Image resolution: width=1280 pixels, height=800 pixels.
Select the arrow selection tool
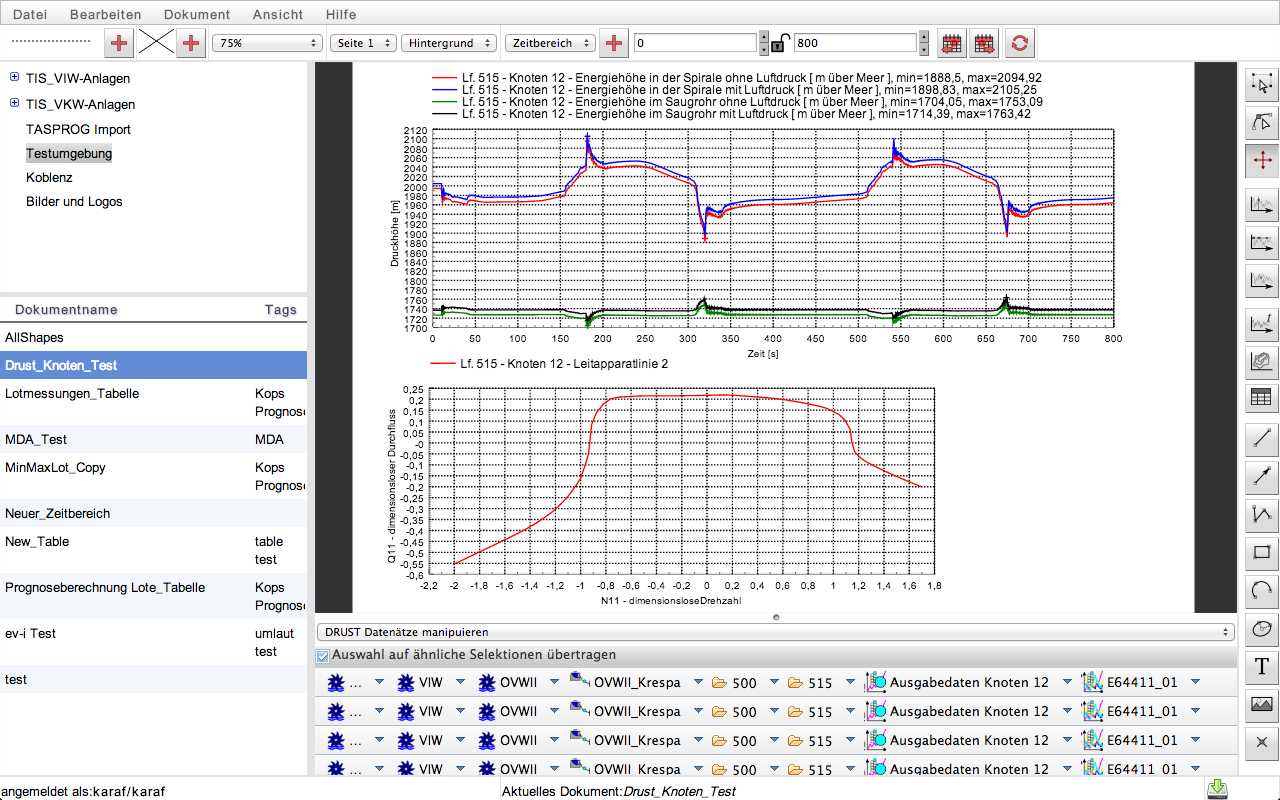pyautogui.click(x=1262, y=85)
